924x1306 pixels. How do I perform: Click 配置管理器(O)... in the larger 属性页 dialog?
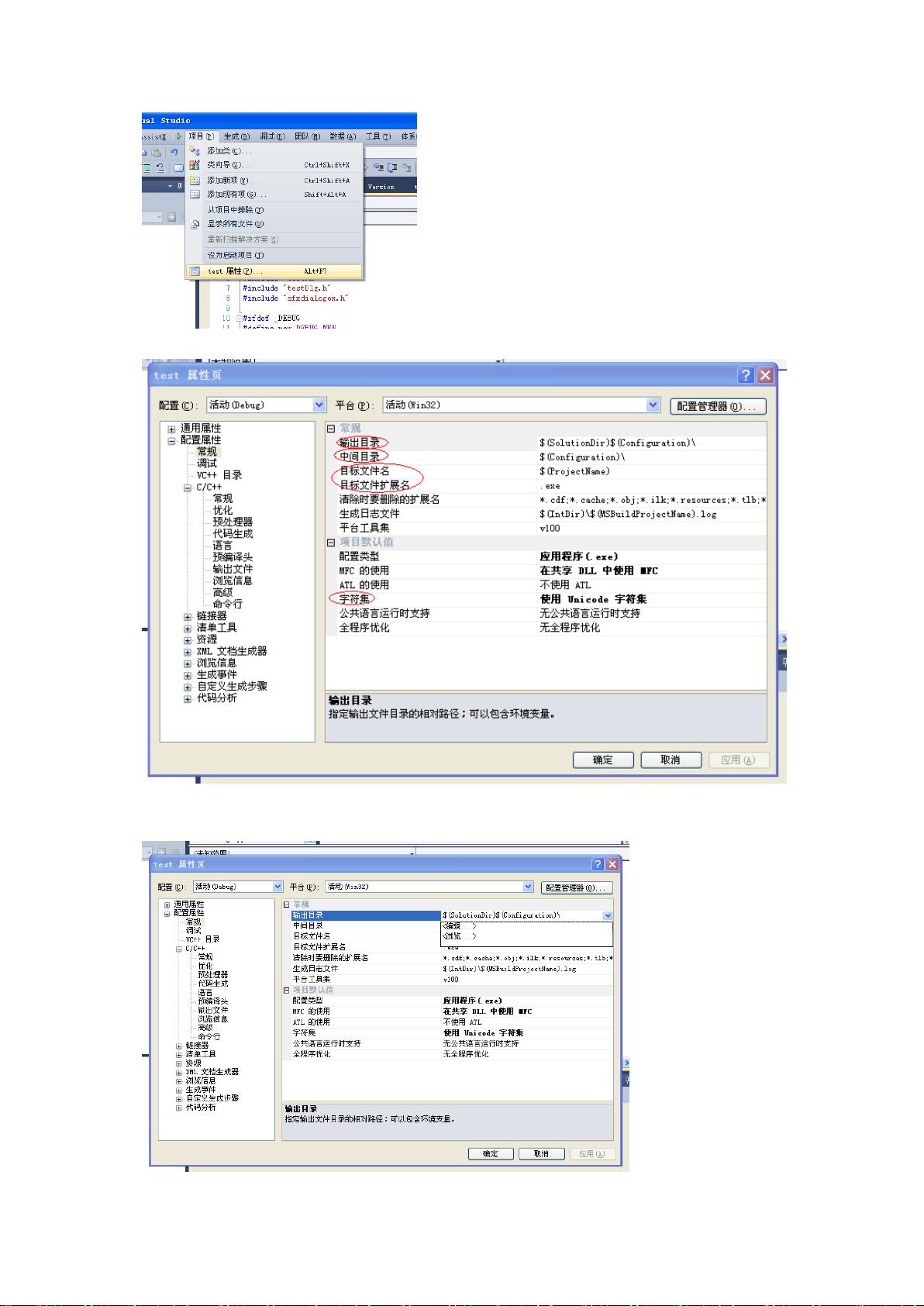tap(718, 406)
